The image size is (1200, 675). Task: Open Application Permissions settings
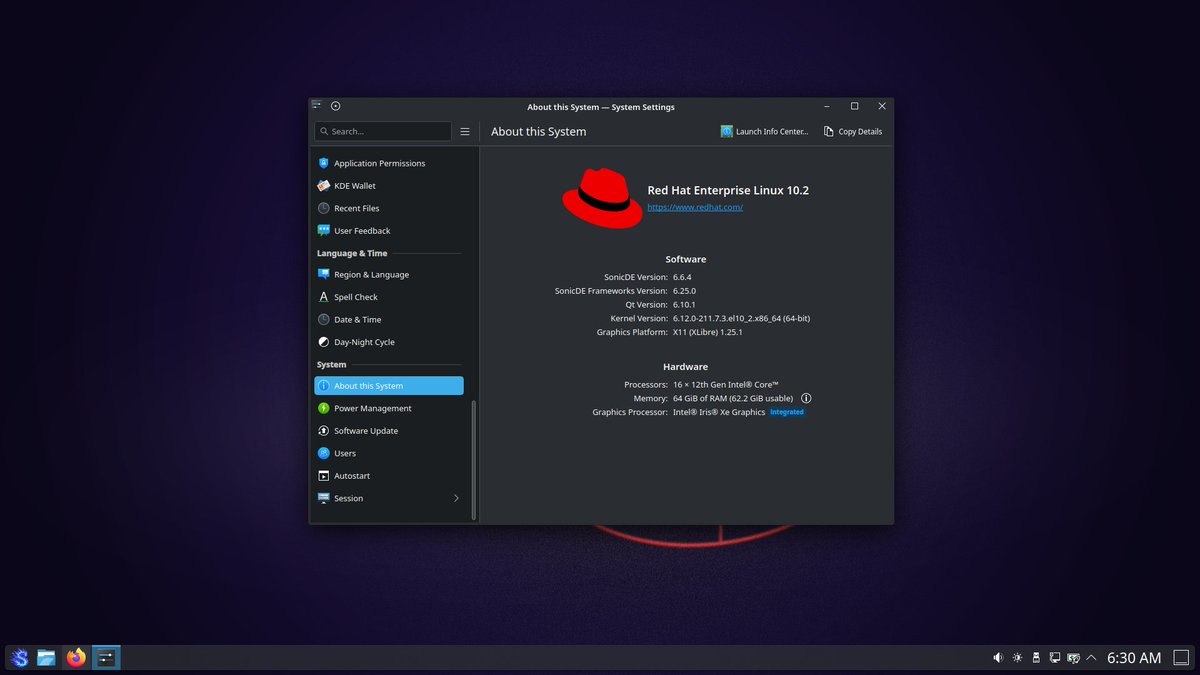tap(388, 163)
